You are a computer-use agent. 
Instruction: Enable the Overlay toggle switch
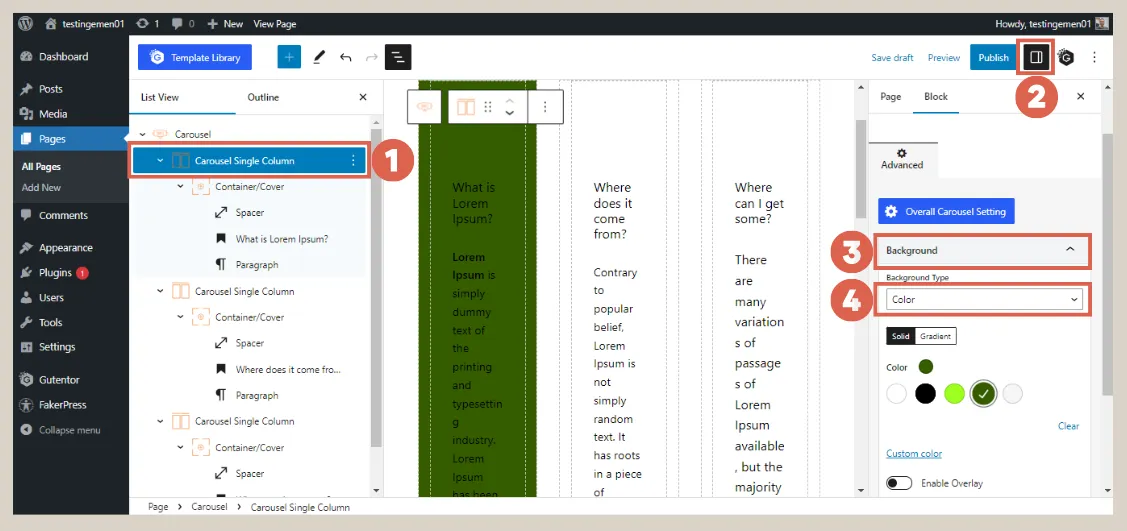(899, 483)
